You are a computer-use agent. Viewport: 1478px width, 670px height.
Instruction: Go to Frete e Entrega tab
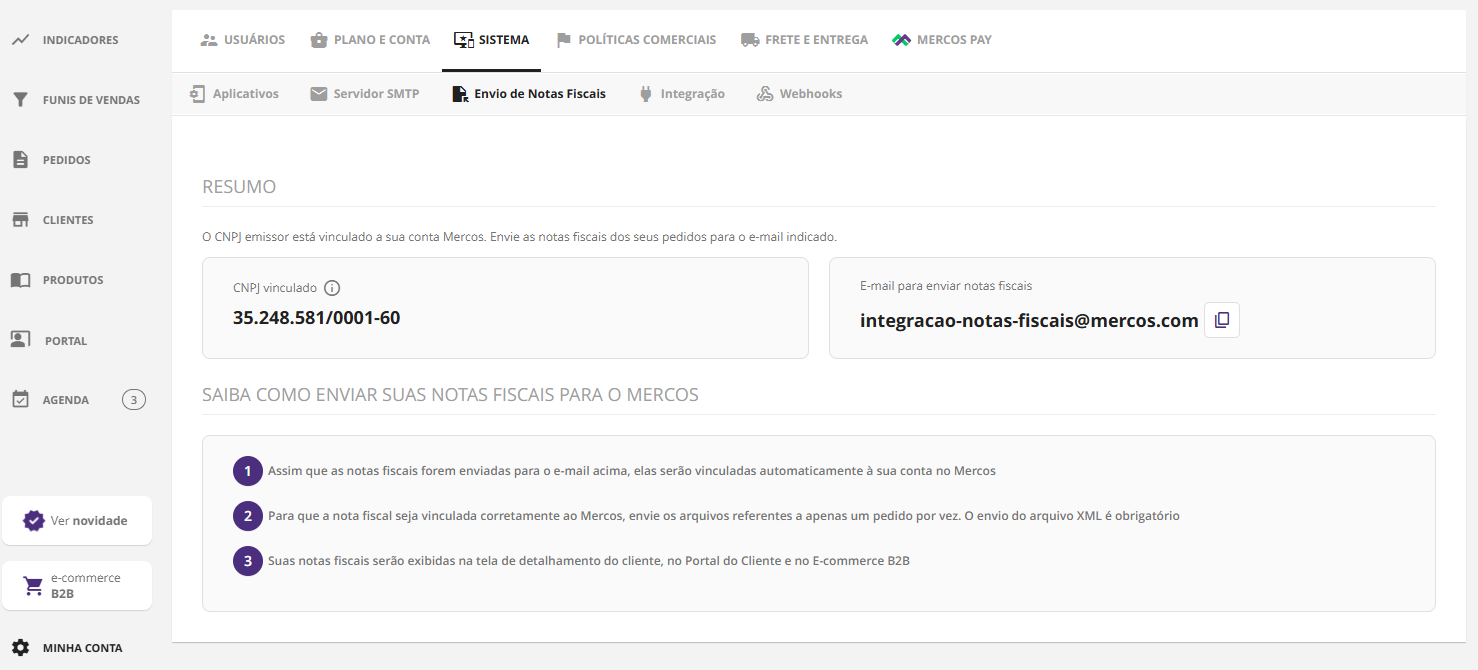click(804, 40)
